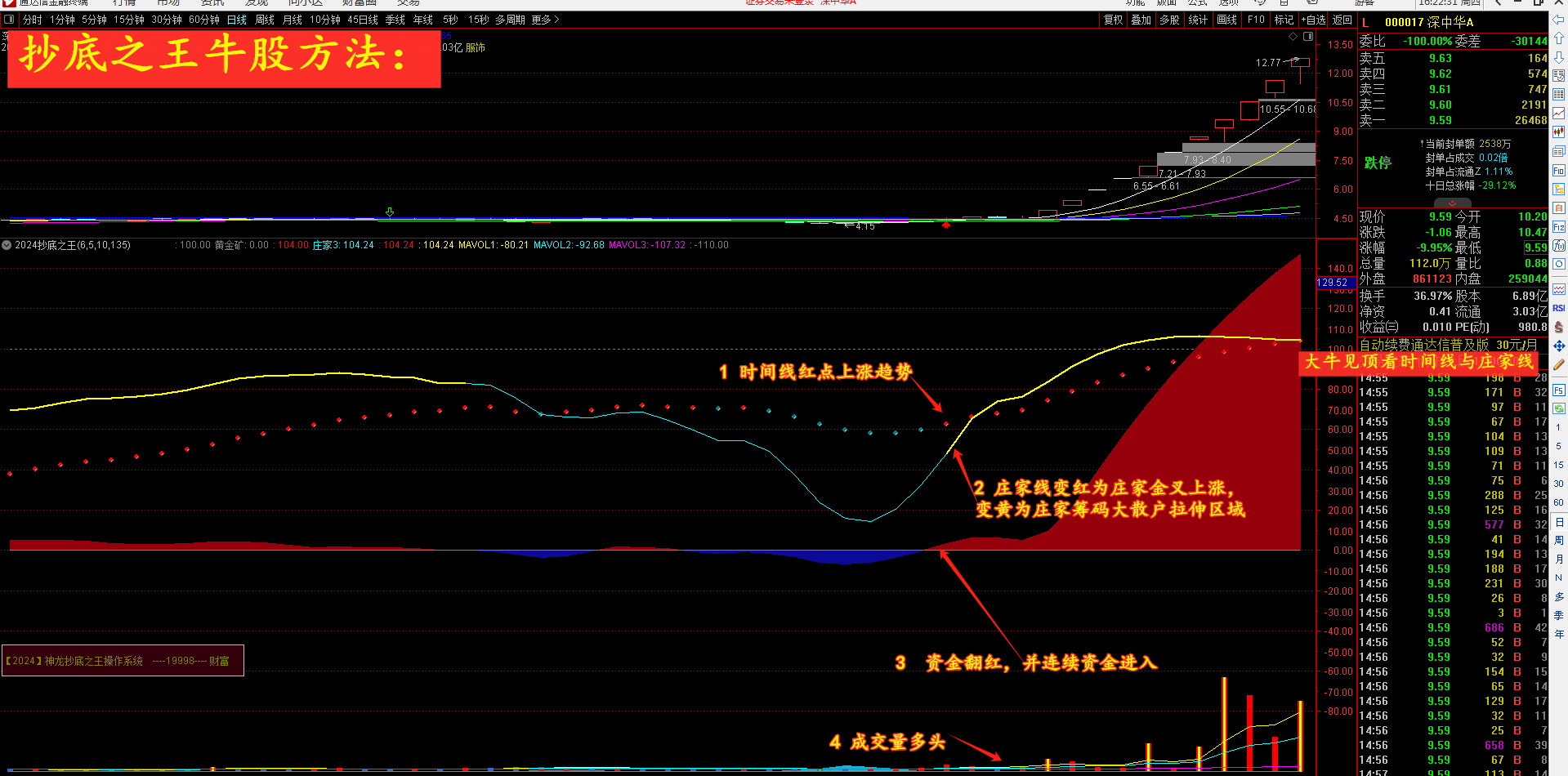The height and width of the screenshot is (776, 1568).
Task: Select the 周线 weekly period
Action: point(265,20)
